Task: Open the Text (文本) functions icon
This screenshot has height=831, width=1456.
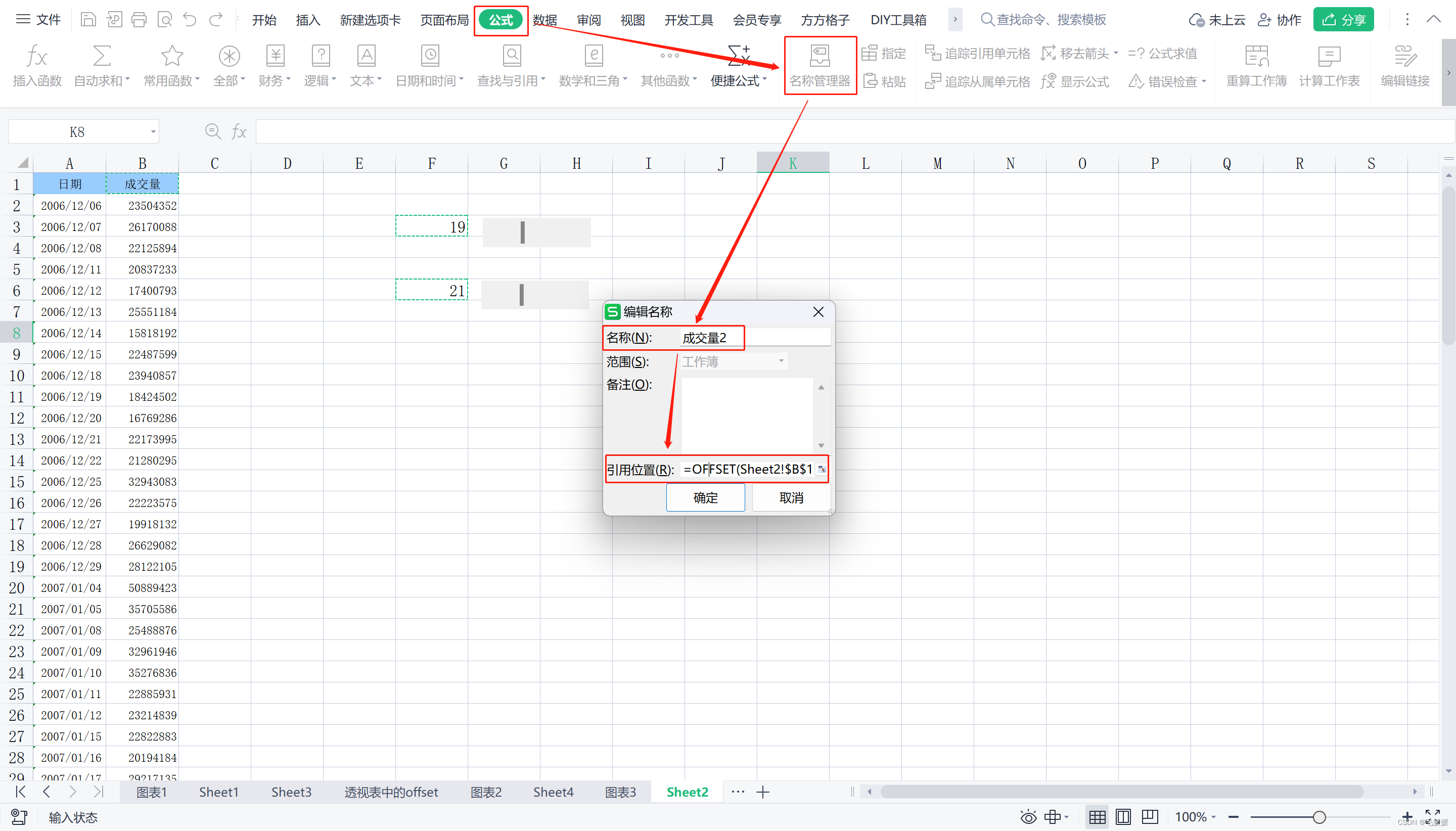Action: (x=366, y=66)
